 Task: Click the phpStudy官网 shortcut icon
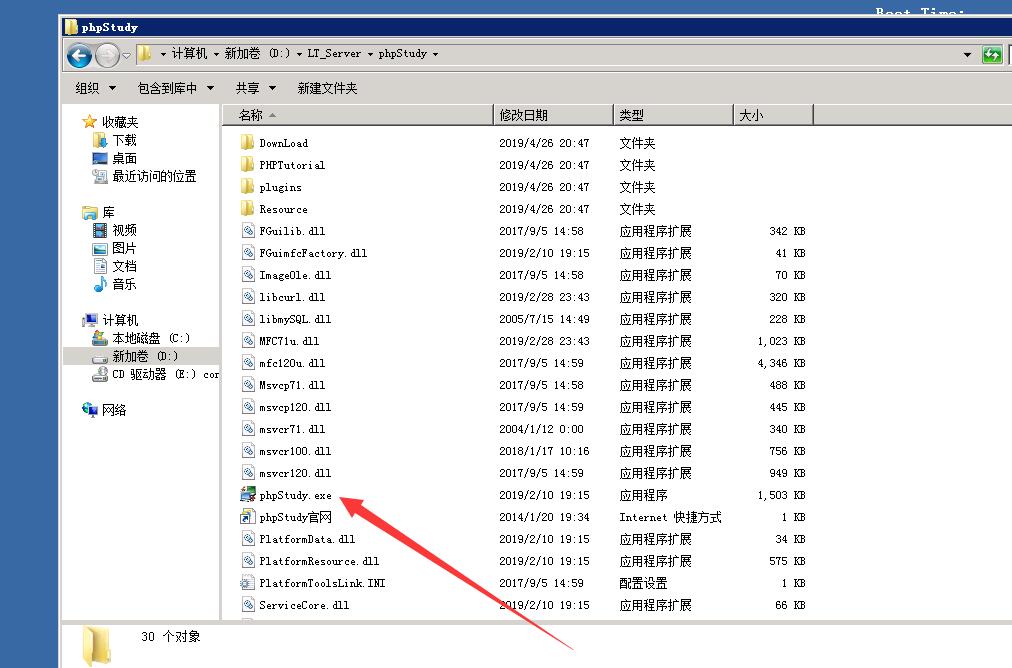[248, 517]
